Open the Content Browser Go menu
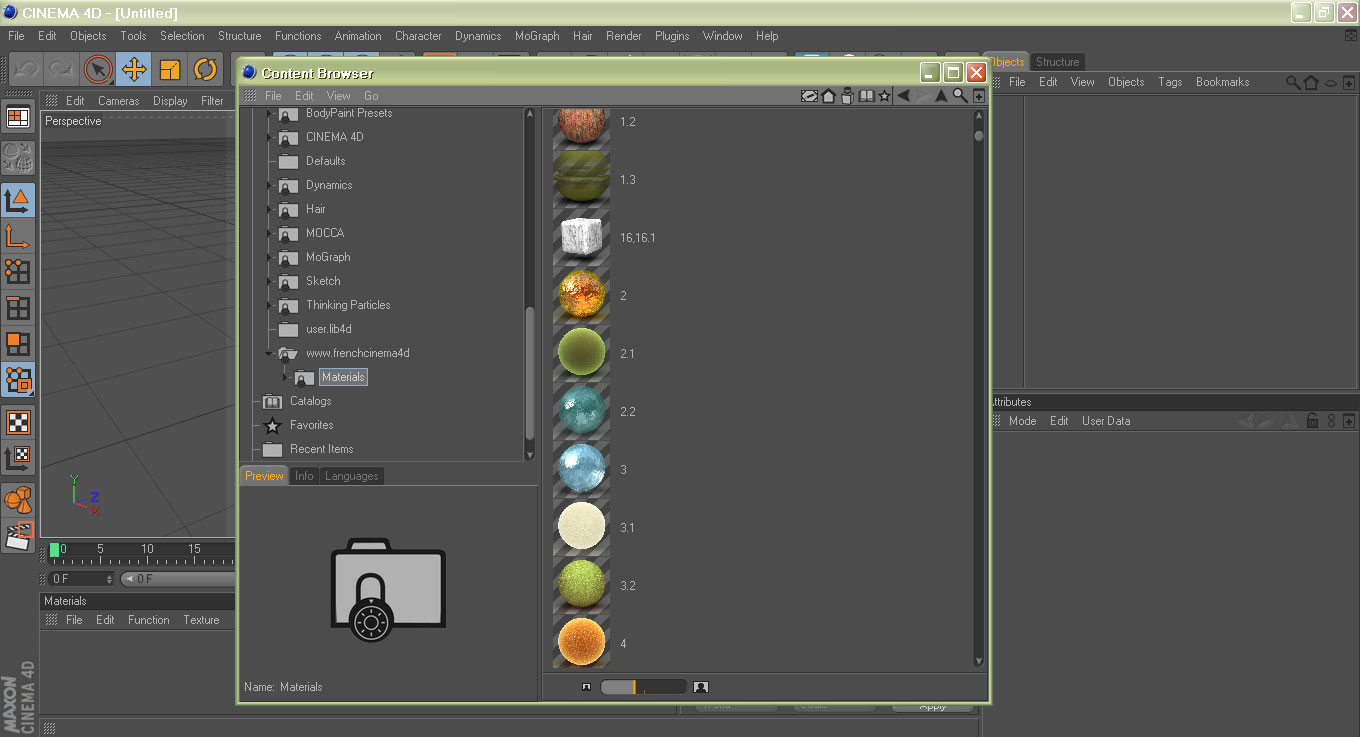Viewport: 1360px width, 737px height. click(371, 96)
